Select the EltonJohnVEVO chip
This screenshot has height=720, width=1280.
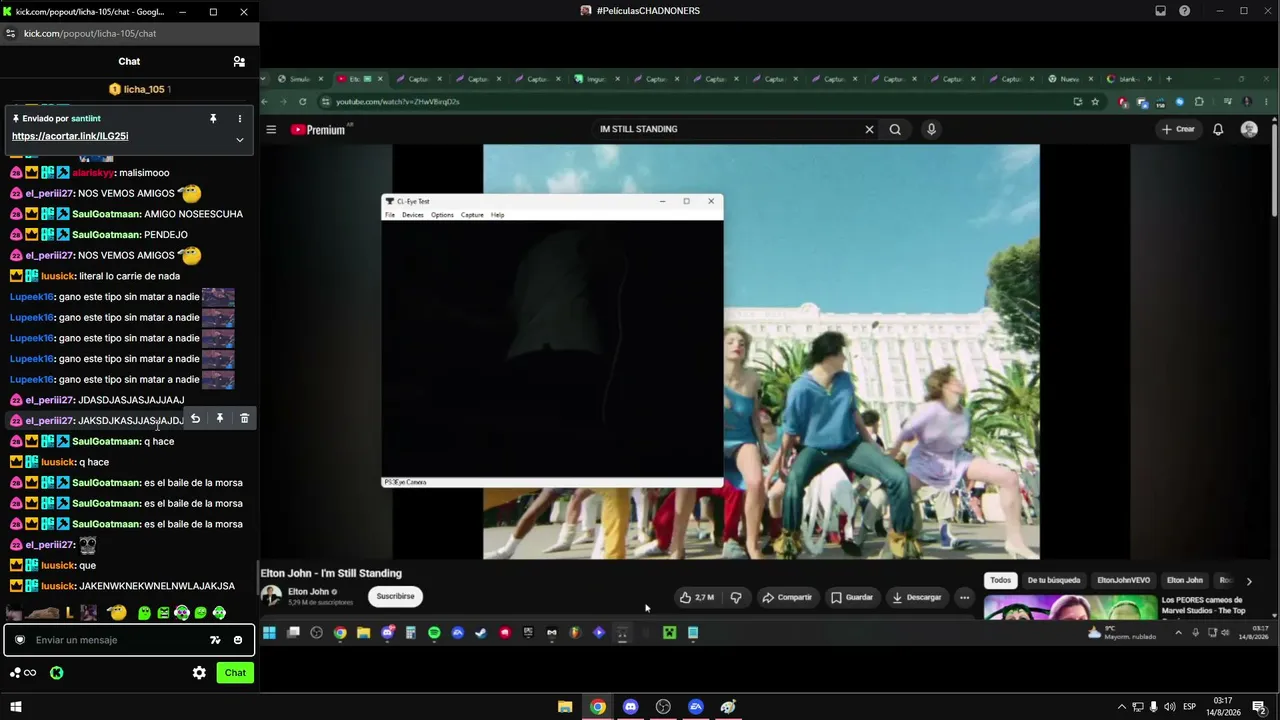click(1123, 580)
